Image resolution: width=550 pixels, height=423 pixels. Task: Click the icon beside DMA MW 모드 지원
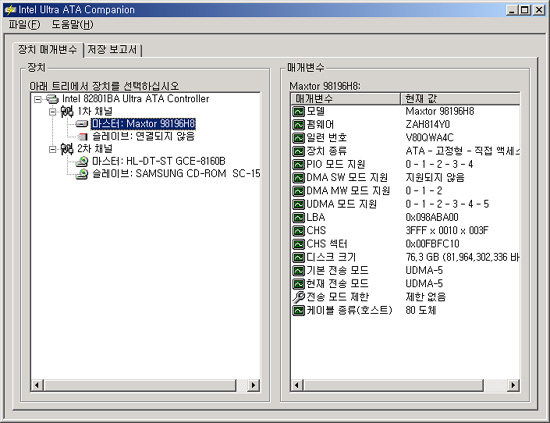(x=299, y=192)
